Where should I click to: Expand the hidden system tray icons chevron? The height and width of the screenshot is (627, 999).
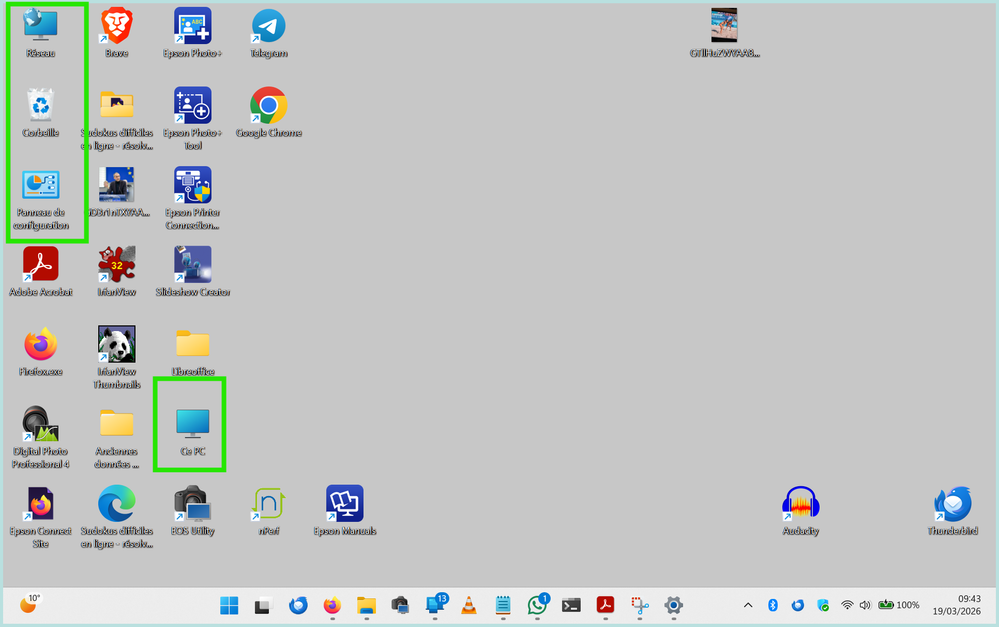[748, 605]
